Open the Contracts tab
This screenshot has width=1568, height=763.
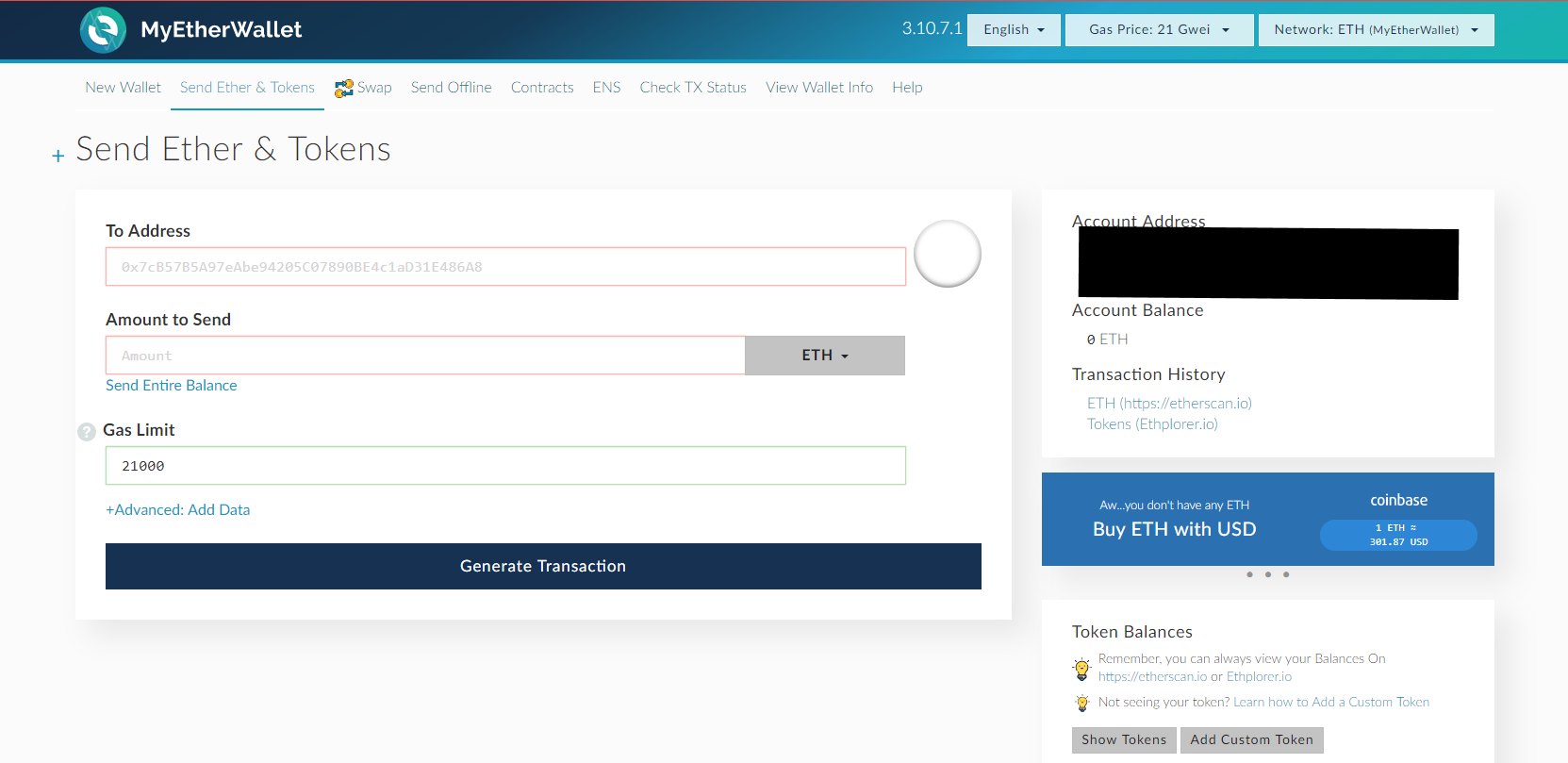click(542, 87)
